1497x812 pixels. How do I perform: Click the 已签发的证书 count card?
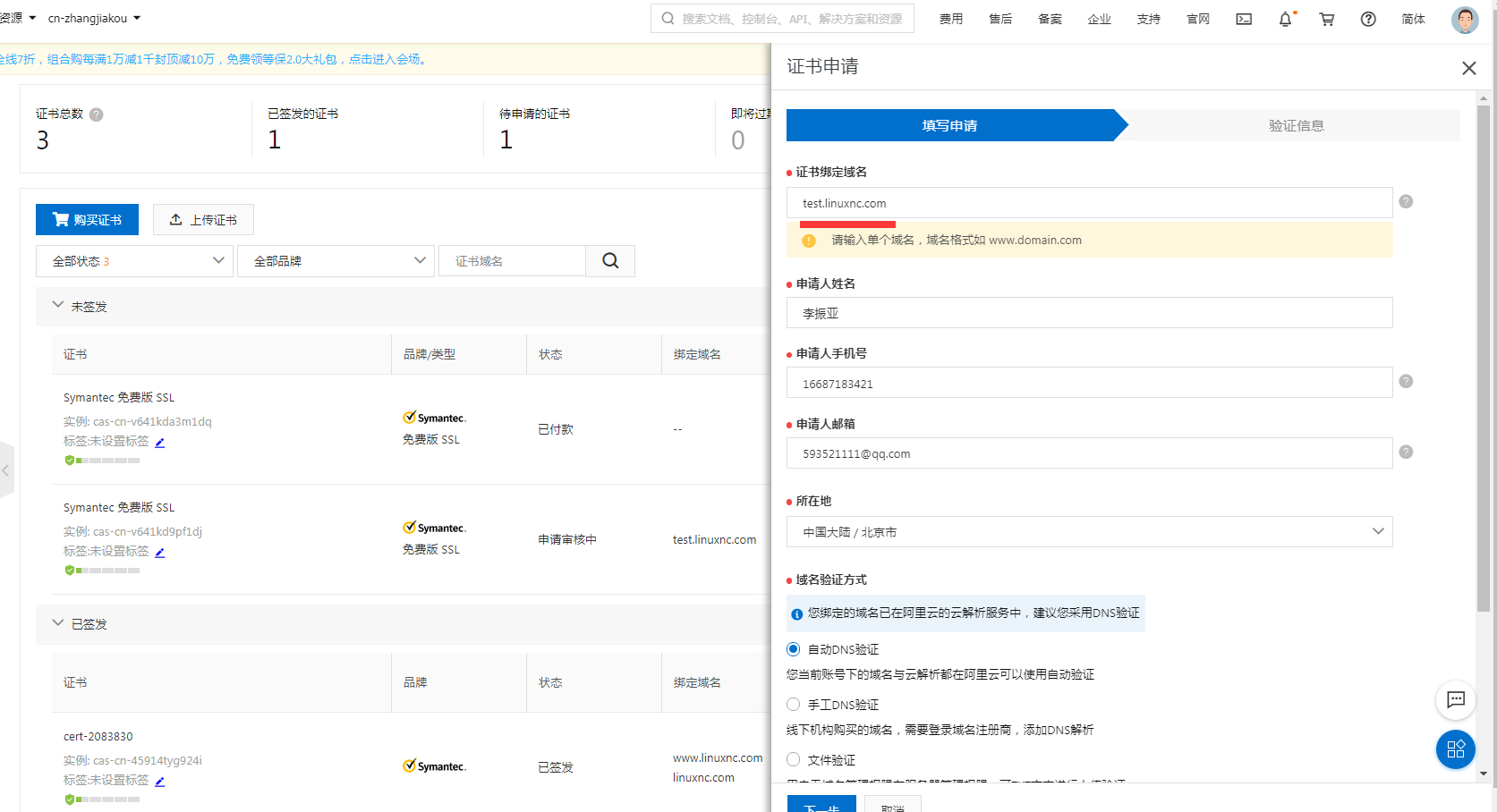(x=368, y=129)
